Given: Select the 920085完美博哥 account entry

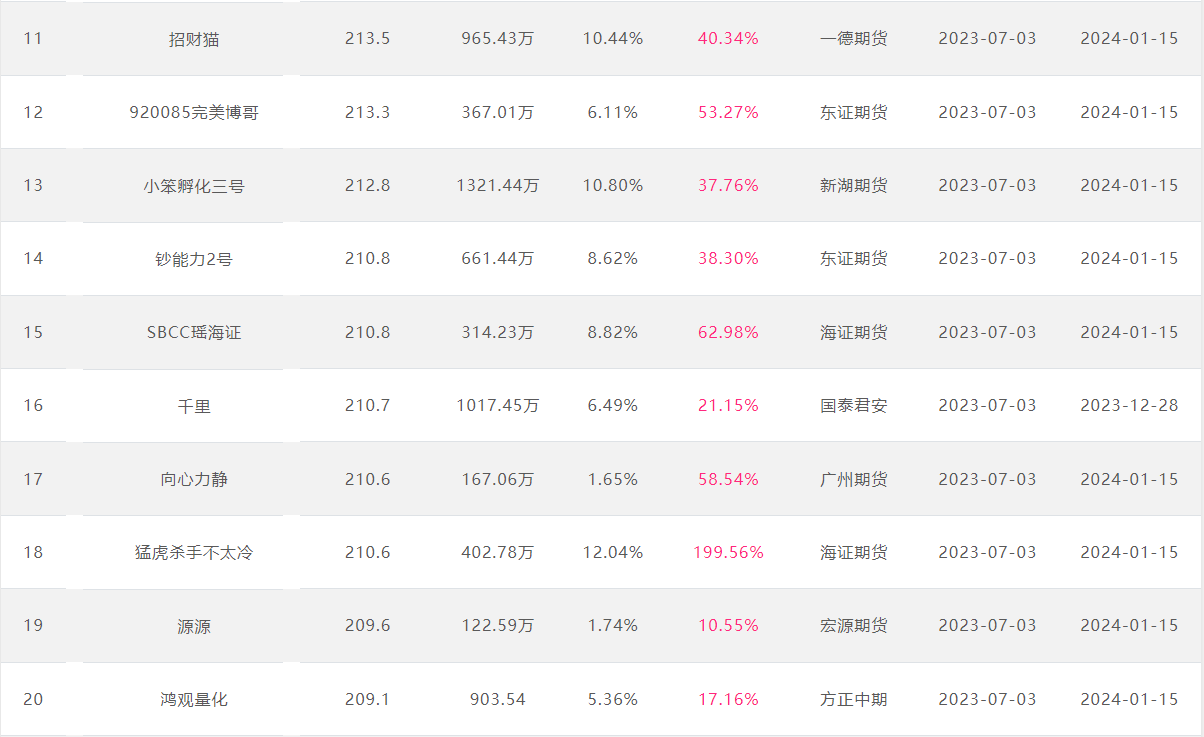Looking at the screenshot, I should (x=194, y=112).
